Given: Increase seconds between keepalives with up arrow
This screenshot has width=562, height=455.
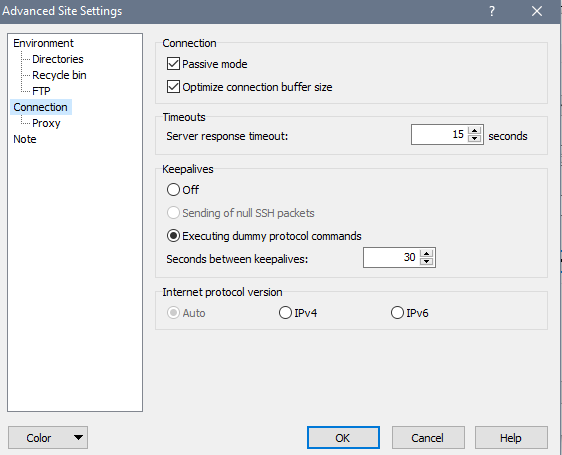Looking at the screenshot, I should point(427,253).
